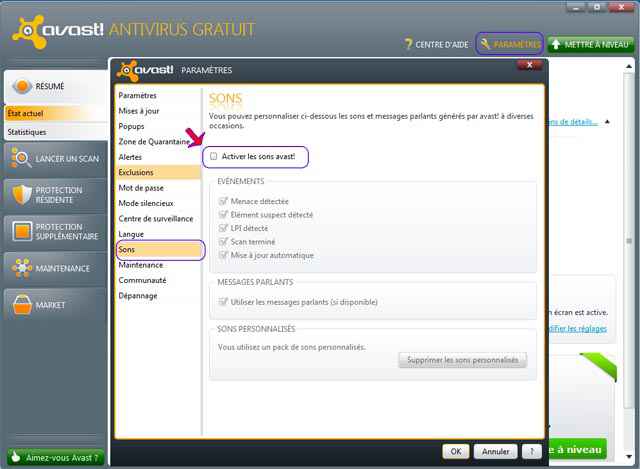Open the Maintenance category in settings list
Screen dimensions: 640x469
(158, 265)
